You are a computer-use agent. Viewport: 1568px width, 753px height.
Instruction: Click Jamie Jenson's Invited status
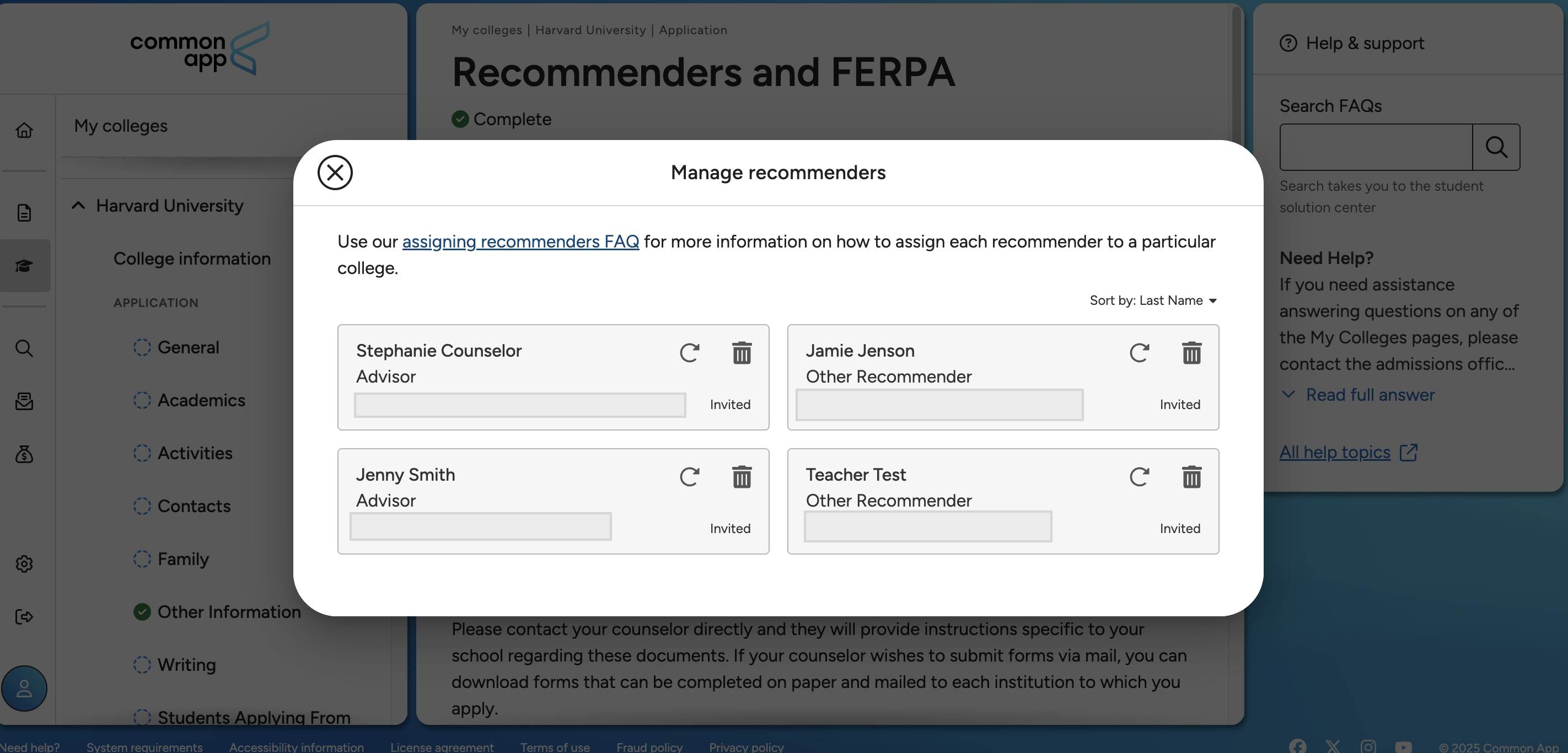tap(1179, 404)
